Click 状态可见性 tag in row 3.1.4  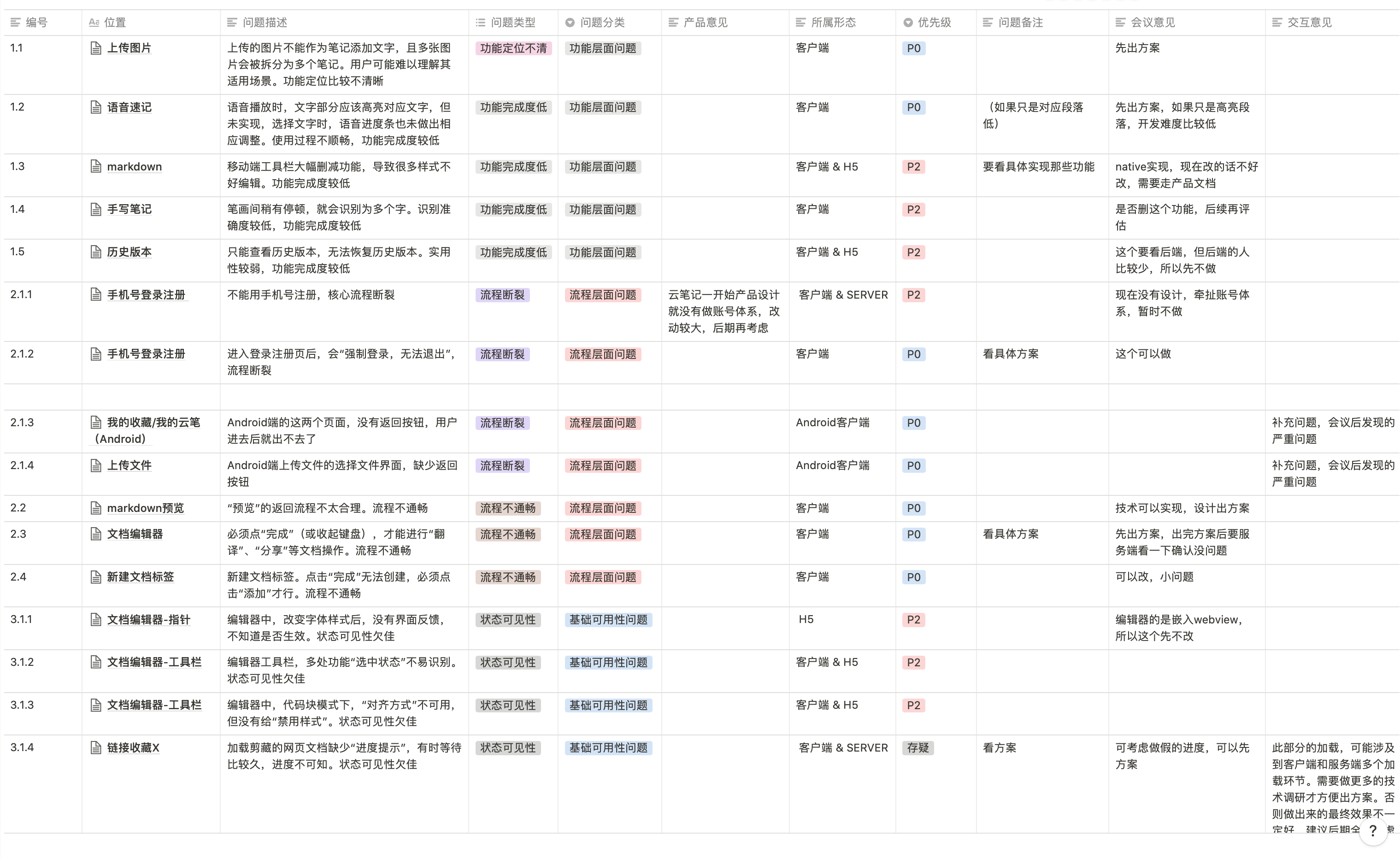[x=508, y=748]
